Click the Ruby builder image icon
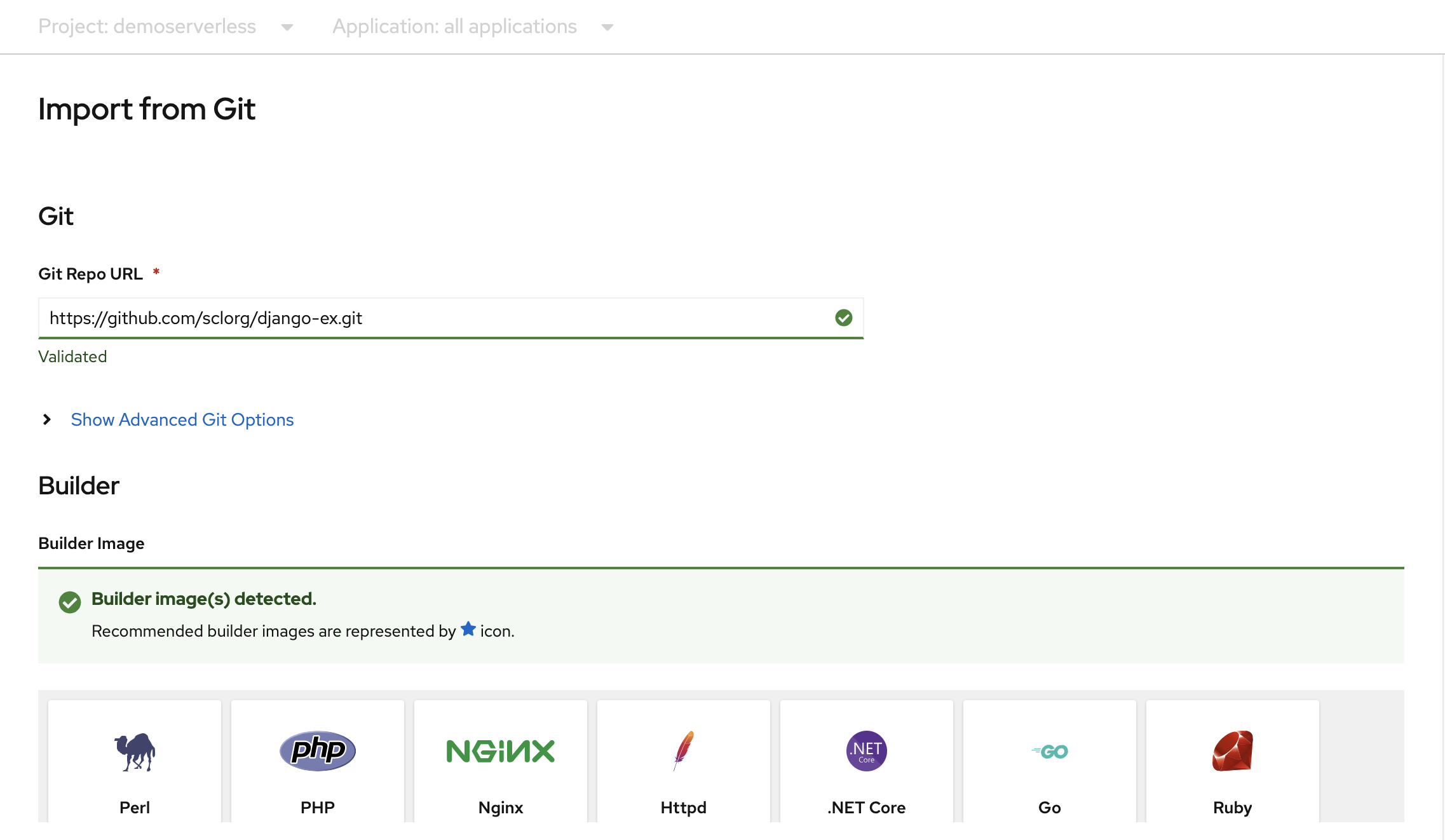1445x840 pixels. click(1231, 751)
